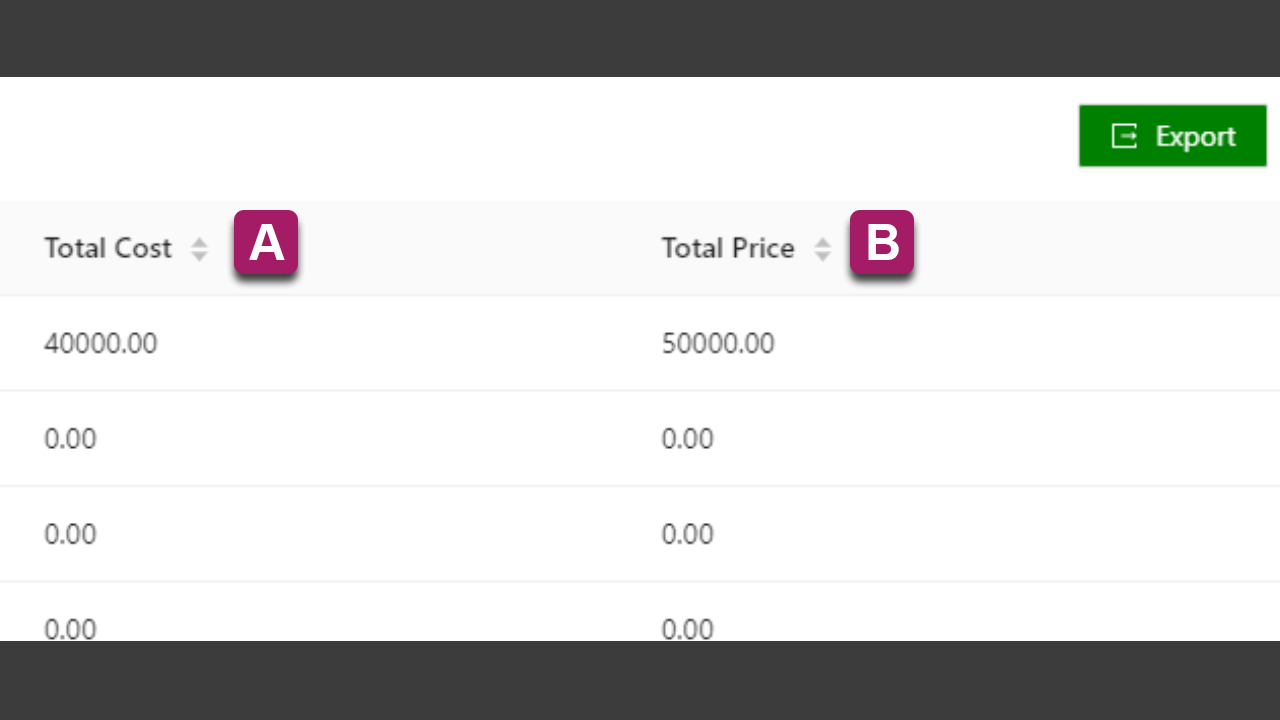The width and height of the screenshot is (1280, 720).
Task: Click the magenta A annotation badge
Action: [266, 242]
